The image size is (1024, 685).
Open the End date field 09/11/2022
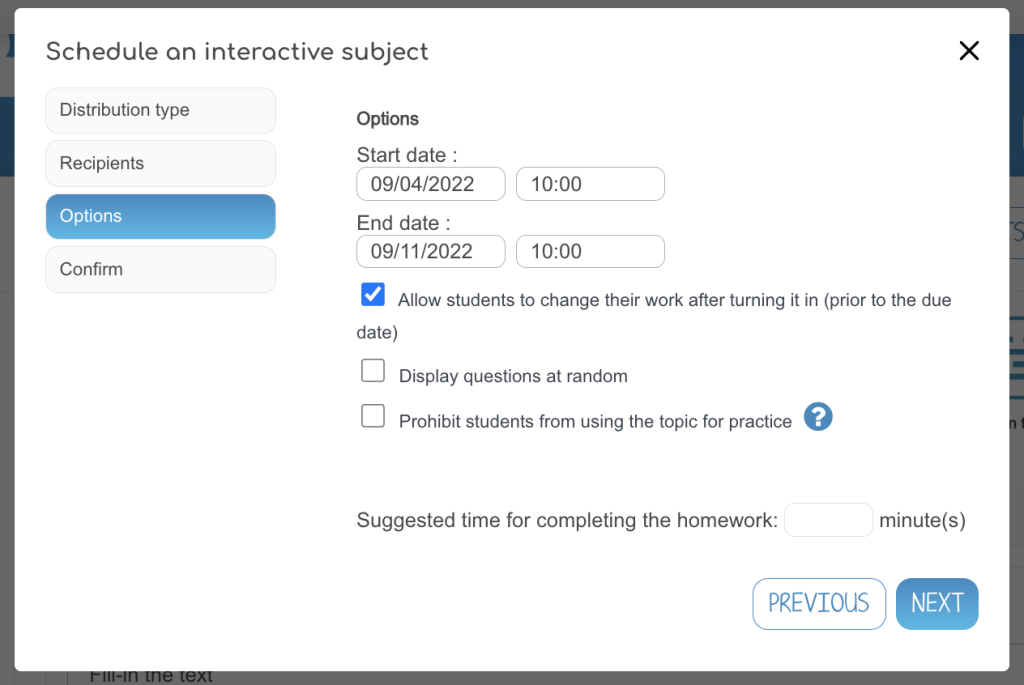click(430, 251)
